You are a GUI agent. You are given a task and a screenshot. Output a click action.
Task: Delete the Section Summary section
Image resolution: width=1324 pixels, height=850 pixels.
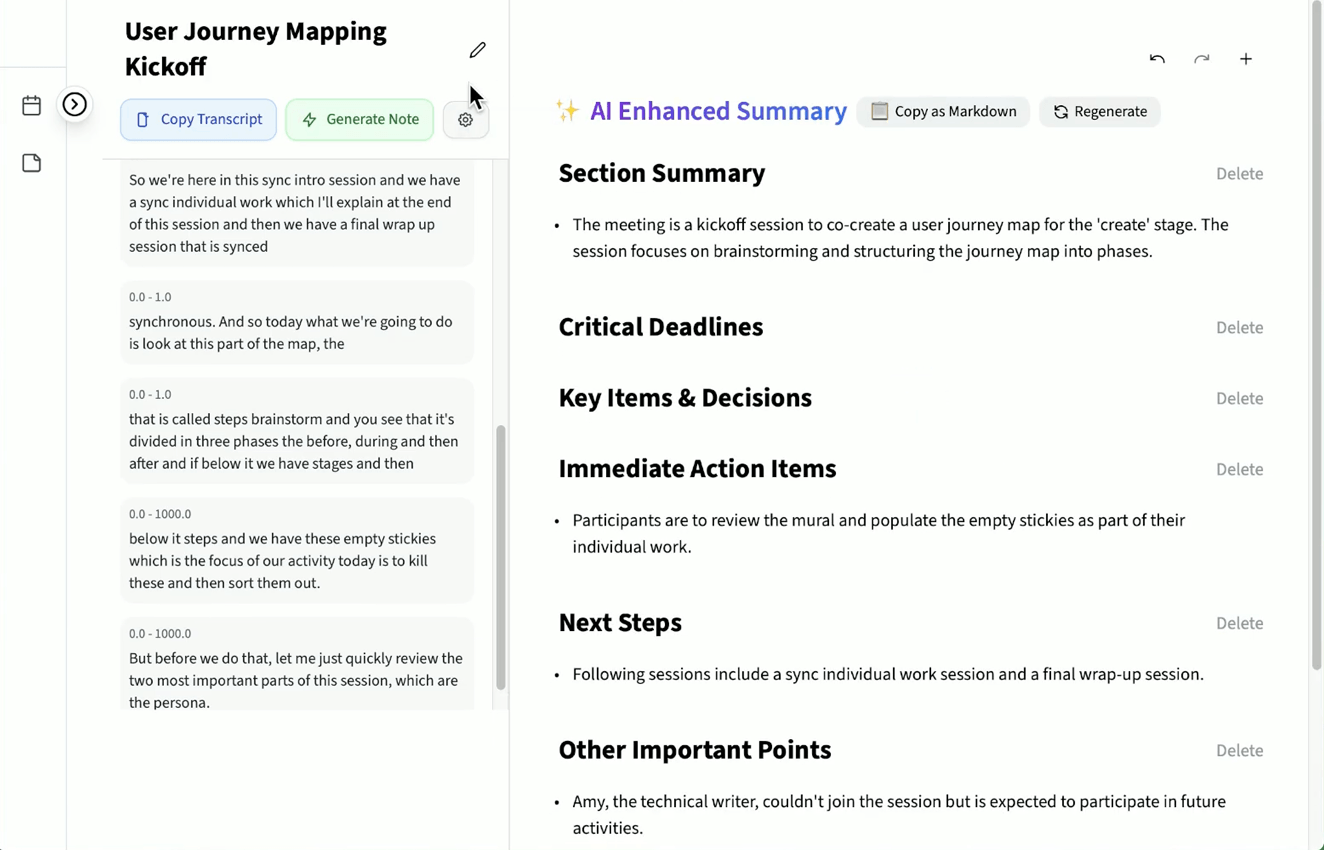[1239, 174]
